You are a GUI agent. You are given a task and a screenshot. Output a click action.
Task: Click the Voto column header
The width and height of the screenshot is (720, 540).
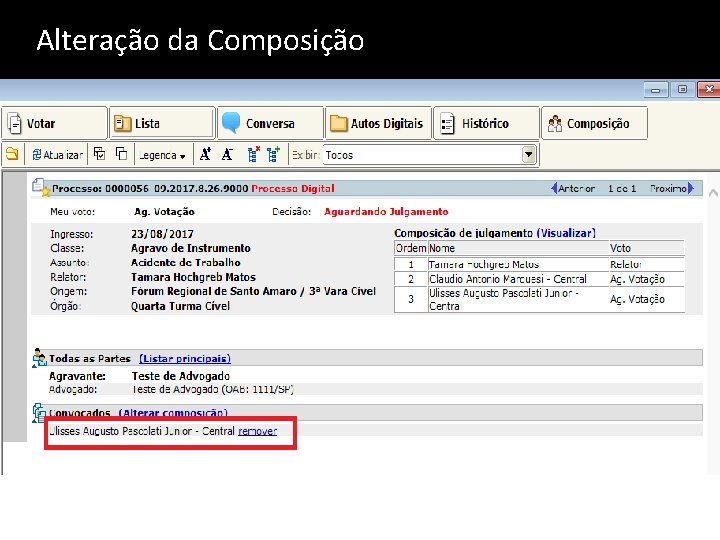[647, 248]
